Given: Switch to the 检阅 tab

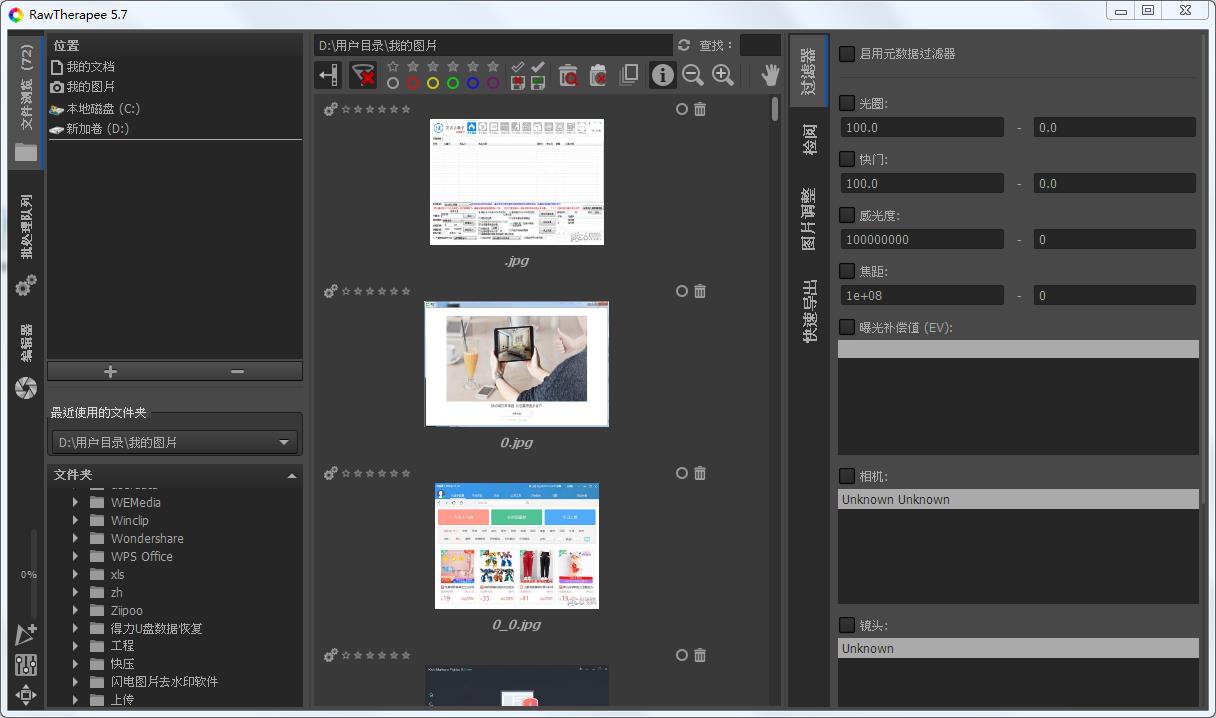Looking at the screenshot, I should (x=809, y=139).
